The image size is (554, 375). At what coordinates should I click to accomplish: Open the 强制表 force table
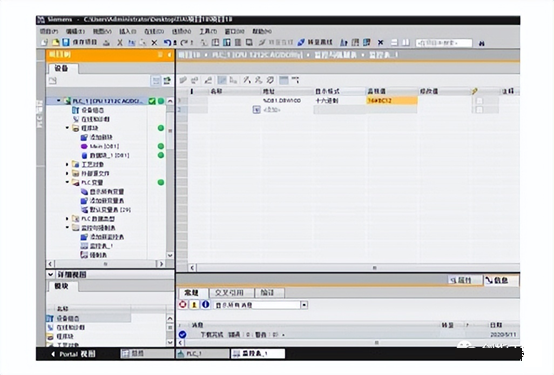click(98, 255)
